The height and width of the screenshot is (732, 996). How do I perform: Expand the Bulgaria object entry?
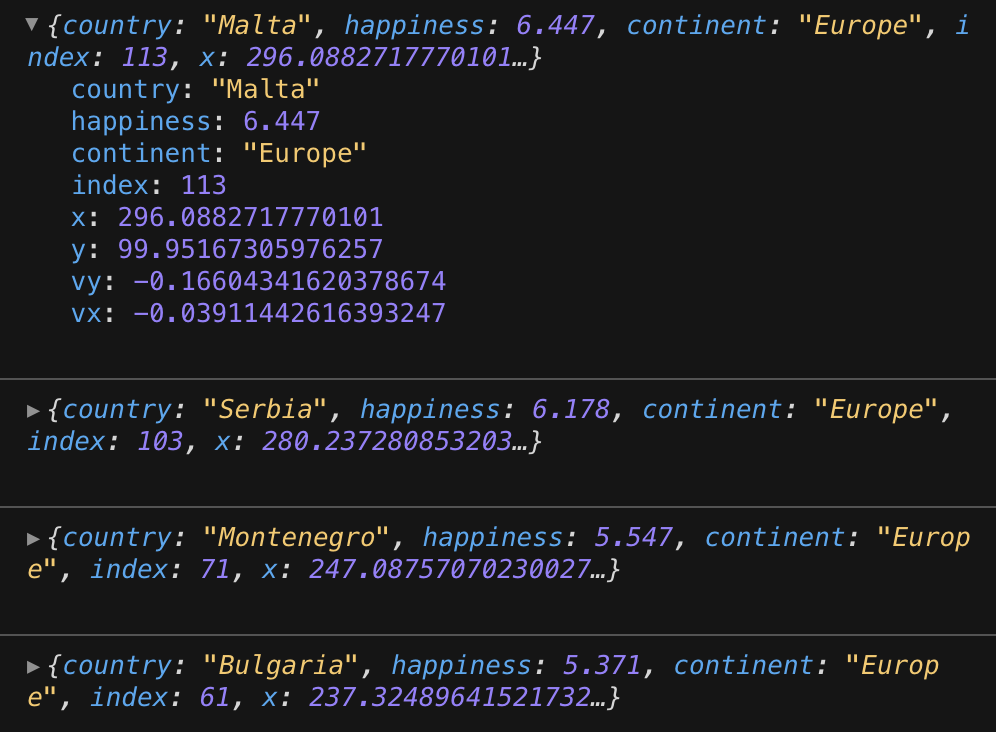click(33, 666)
